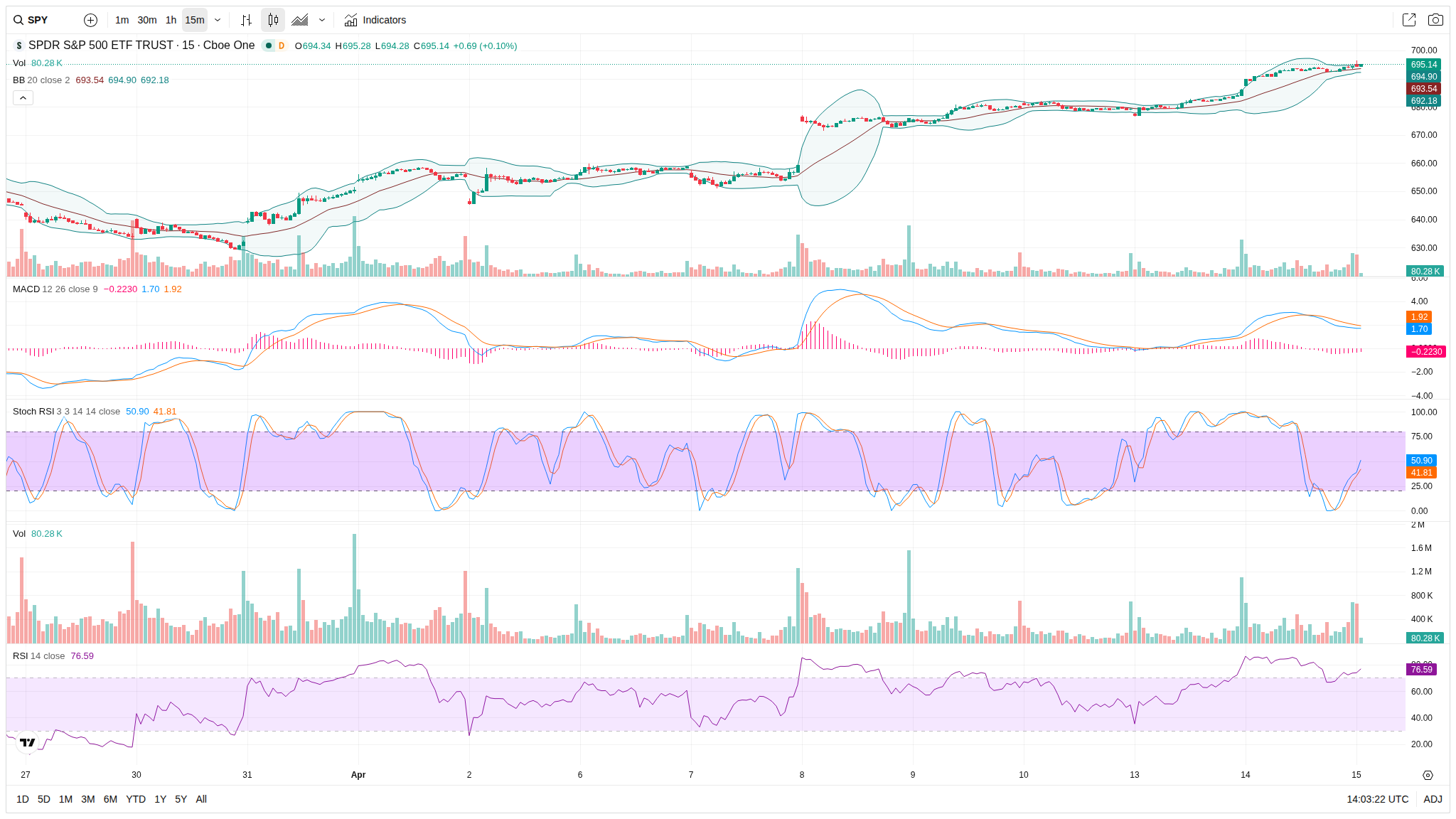1456x819 pixels.
Task: Click the add symbol plus icon
Action: click(x=90, y=20)
